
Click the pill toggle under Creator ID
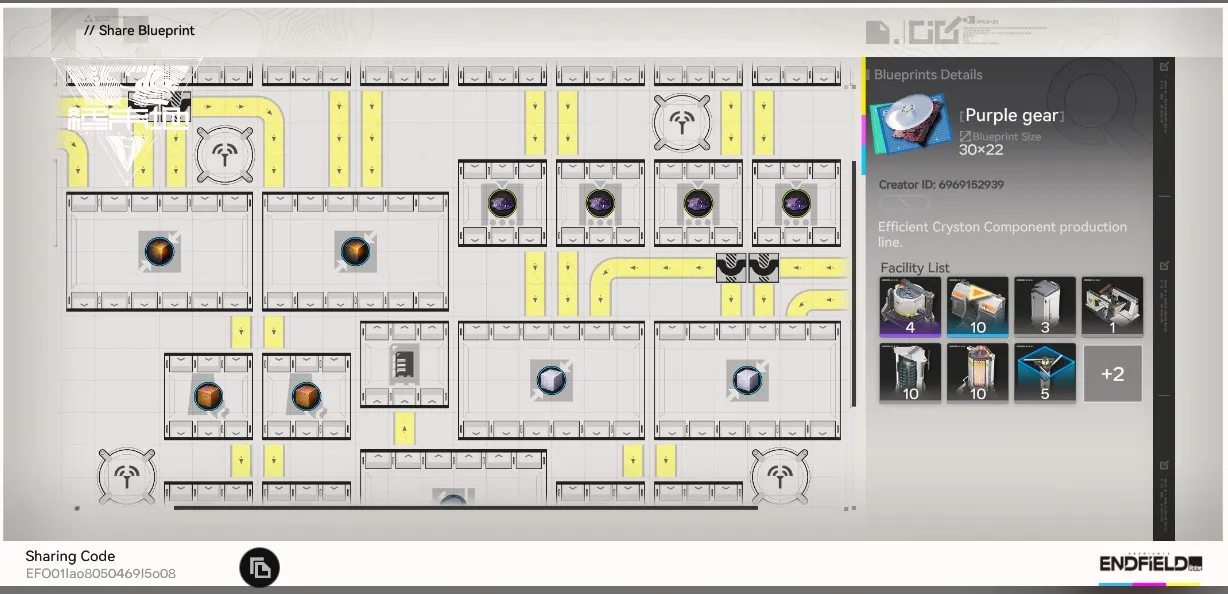point(904,203)
